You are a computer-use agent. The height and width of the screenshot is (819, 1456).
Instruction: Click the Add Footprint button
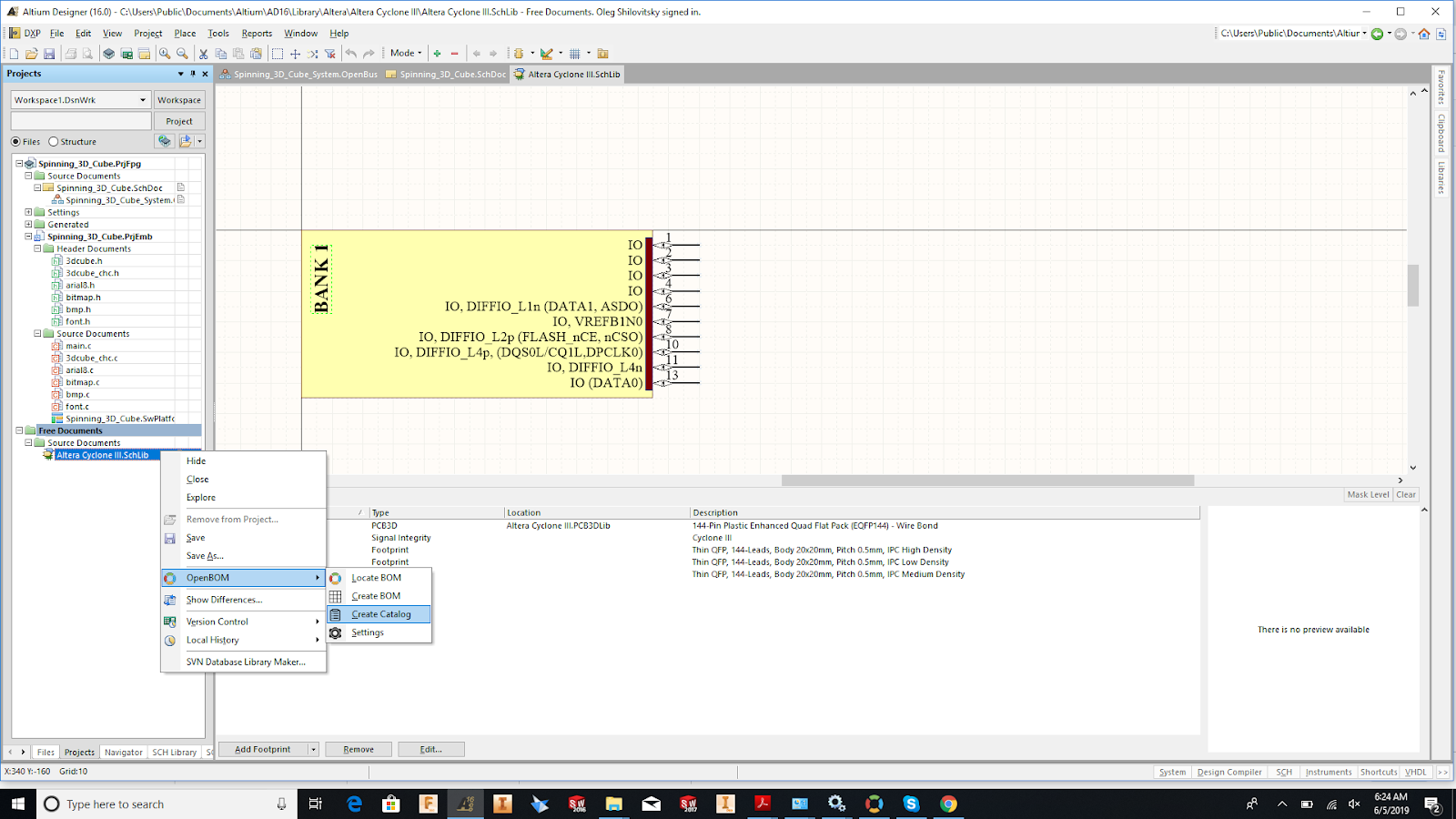263,750
